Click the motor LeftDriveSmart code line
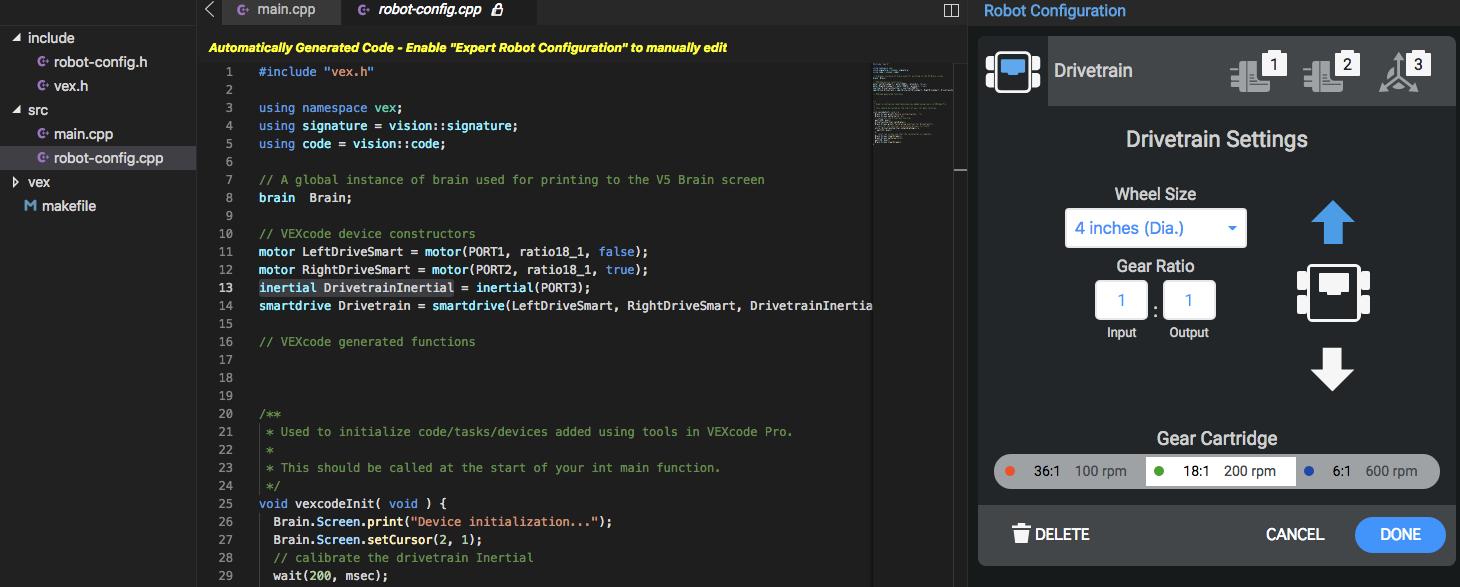1460x587 pixels. 454,252
